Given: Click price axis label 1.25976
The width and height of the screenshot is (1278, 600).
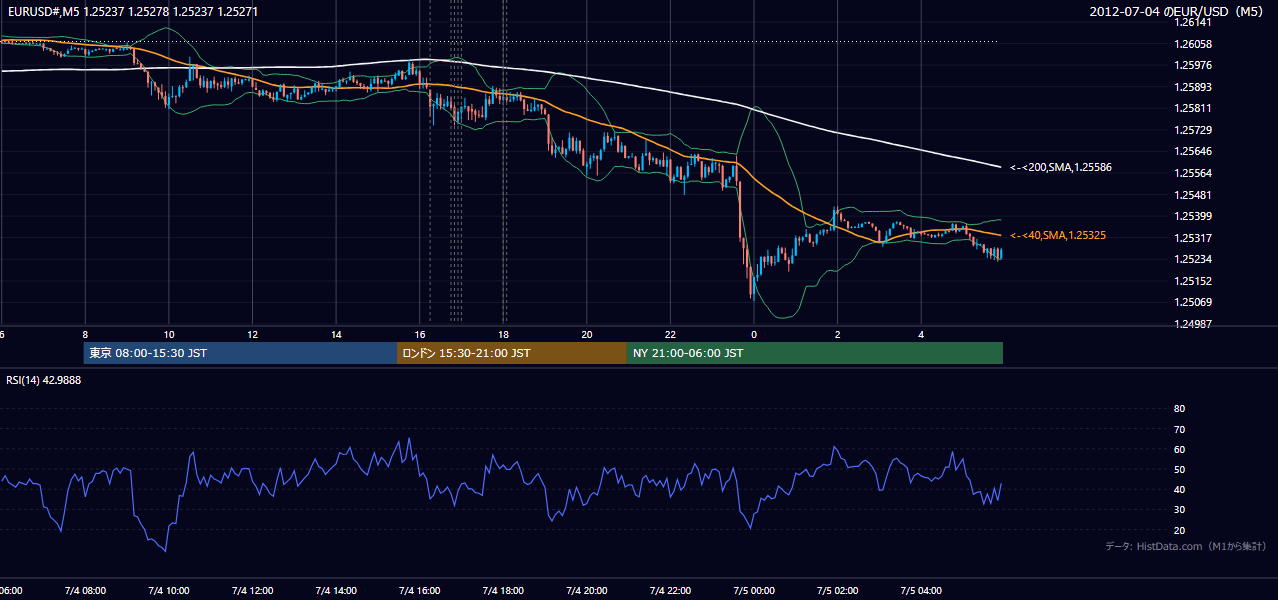Looking at the screenshot, I should click(x=1193, y=65).
